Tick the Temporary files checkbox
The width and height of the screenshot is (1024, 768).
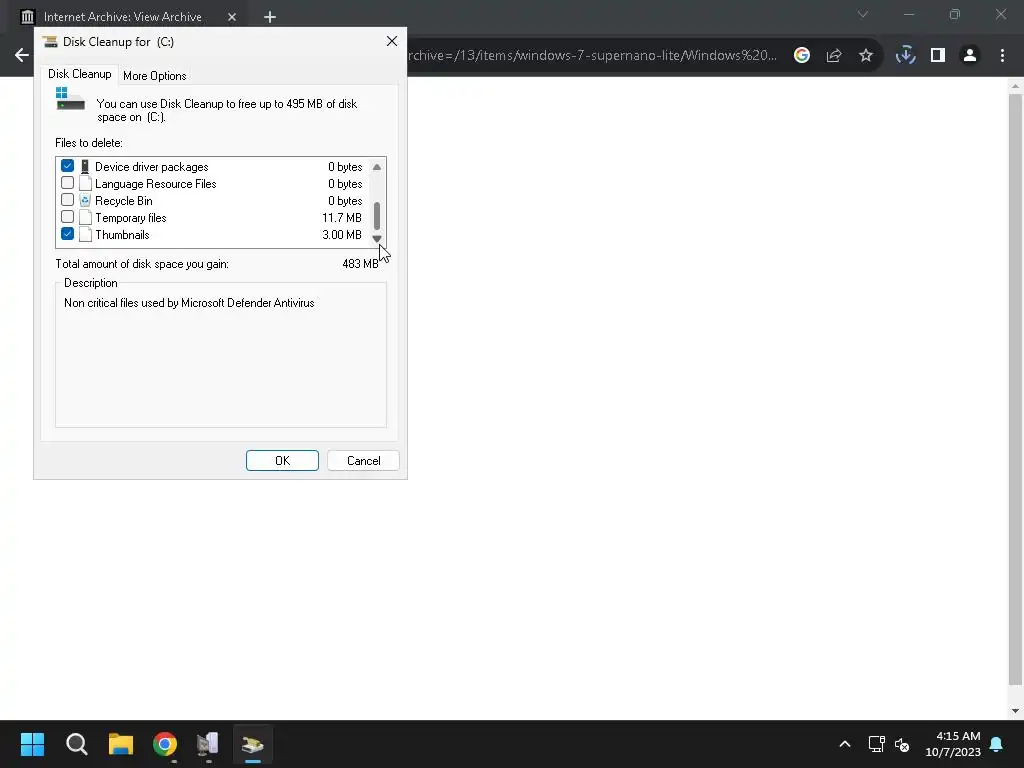[67, 217]
